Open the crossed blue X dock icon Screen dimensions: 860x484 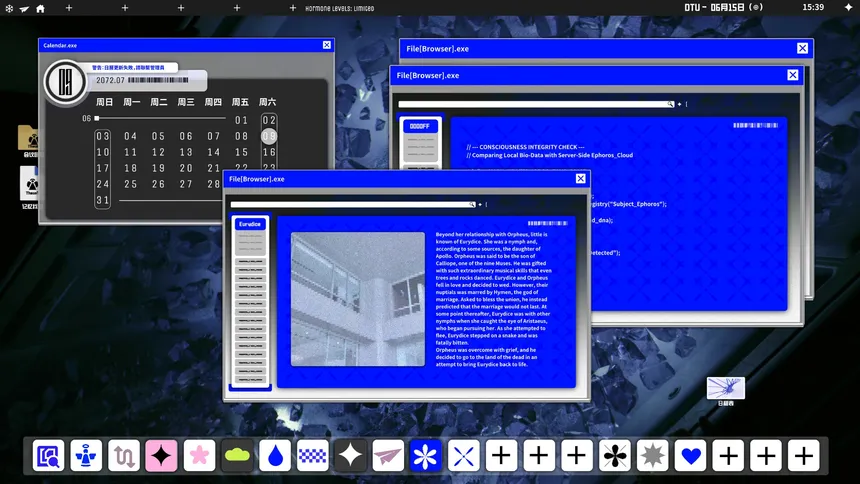pyautogui.click(x=463, y=455)
